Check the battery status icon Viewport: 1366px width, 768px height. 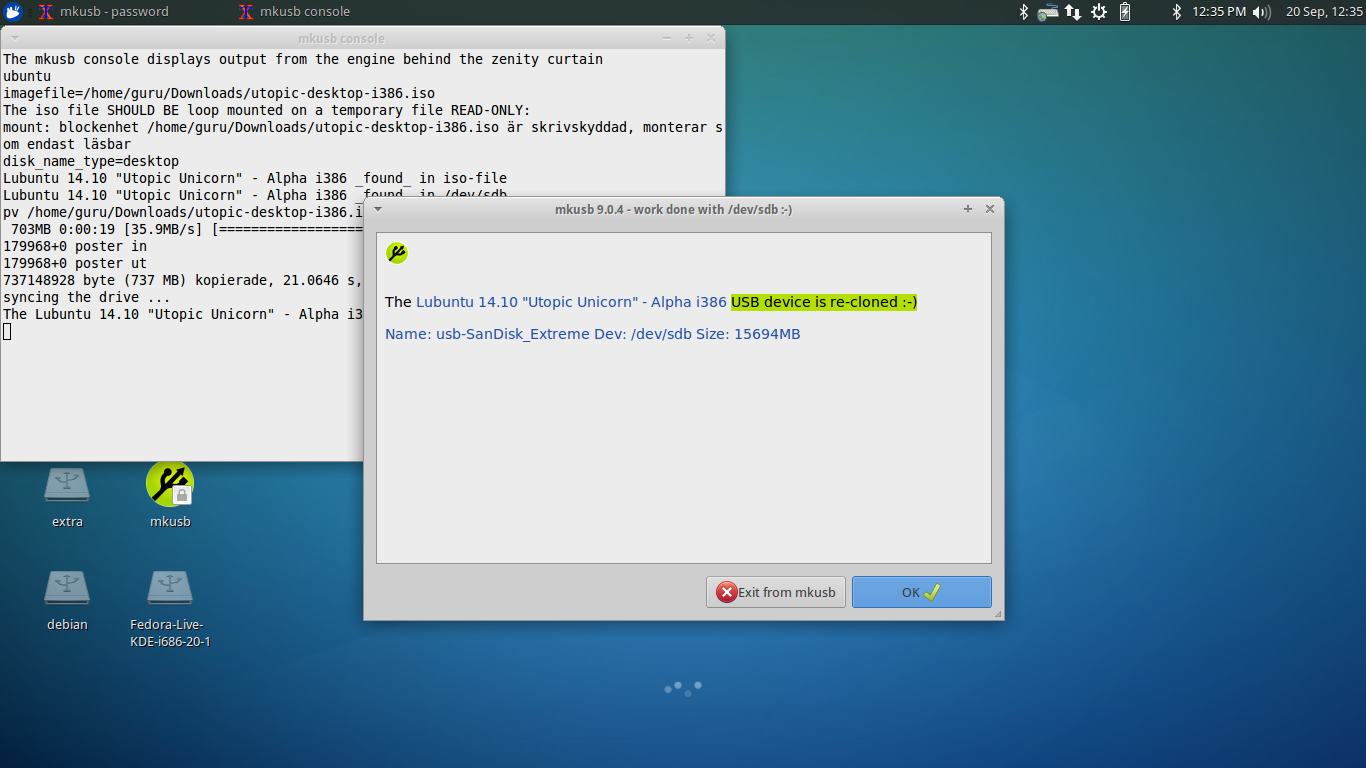[1125, 12]
